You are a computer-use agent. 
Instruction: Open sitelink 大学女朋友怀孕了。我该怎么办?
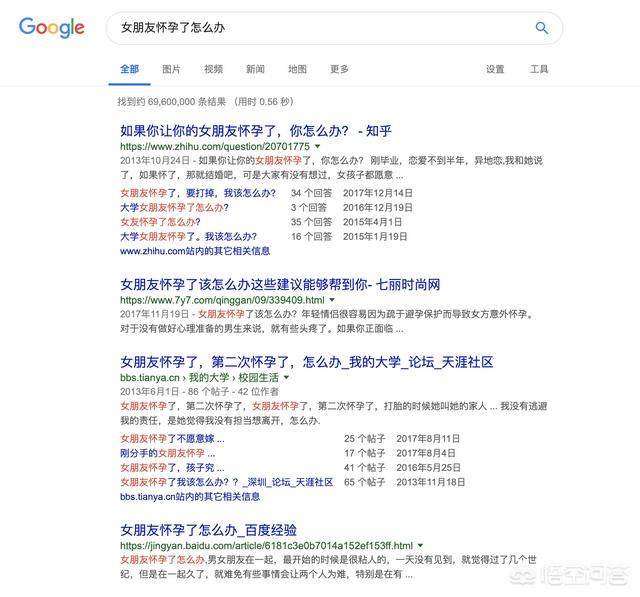point(189,237)
